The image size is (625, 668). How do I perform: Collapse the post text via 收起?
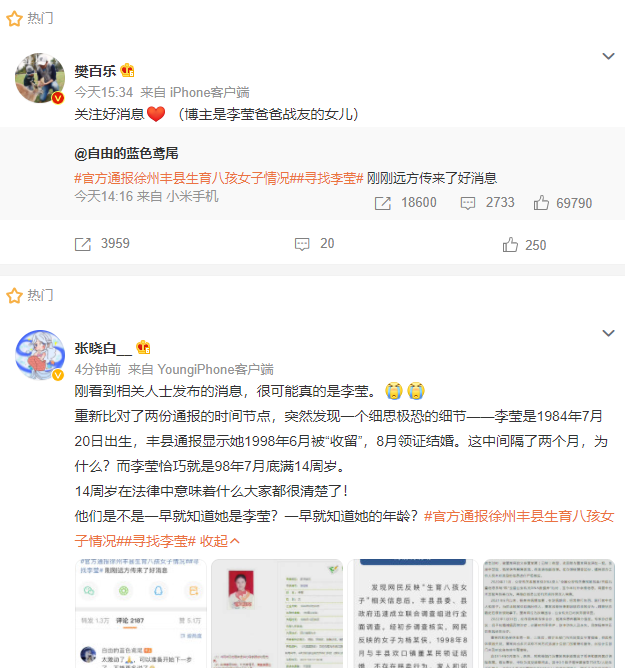[220, 541]
